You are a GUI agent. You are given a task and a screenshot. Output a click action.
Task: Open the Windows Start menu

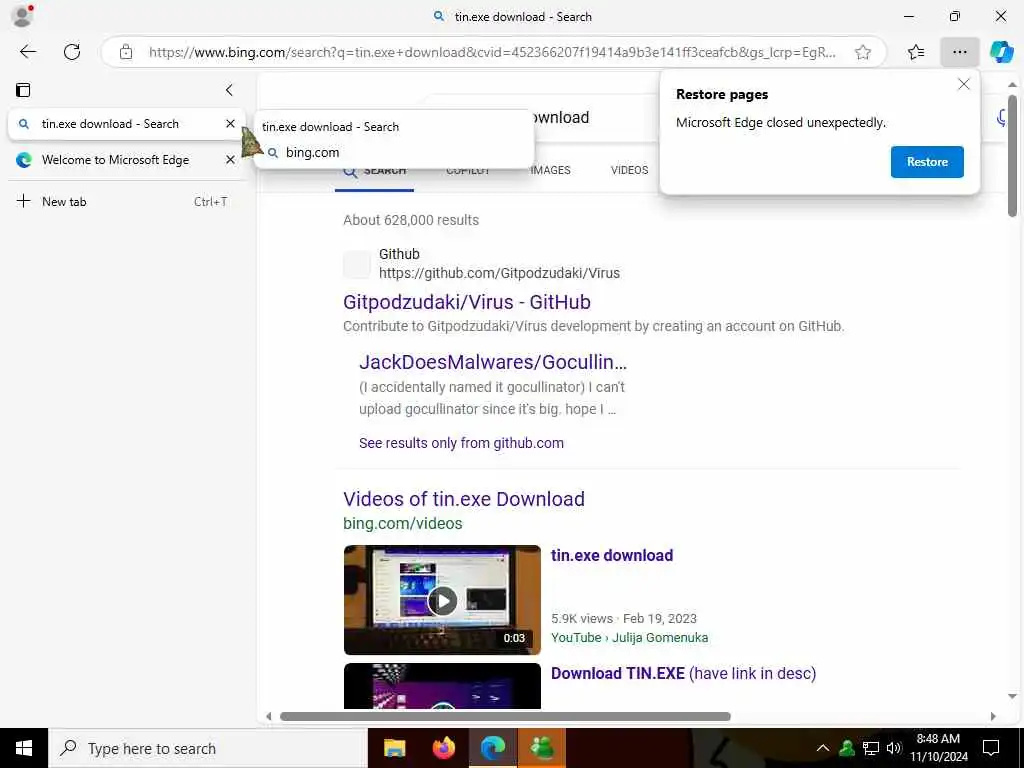tap(24, 748)
